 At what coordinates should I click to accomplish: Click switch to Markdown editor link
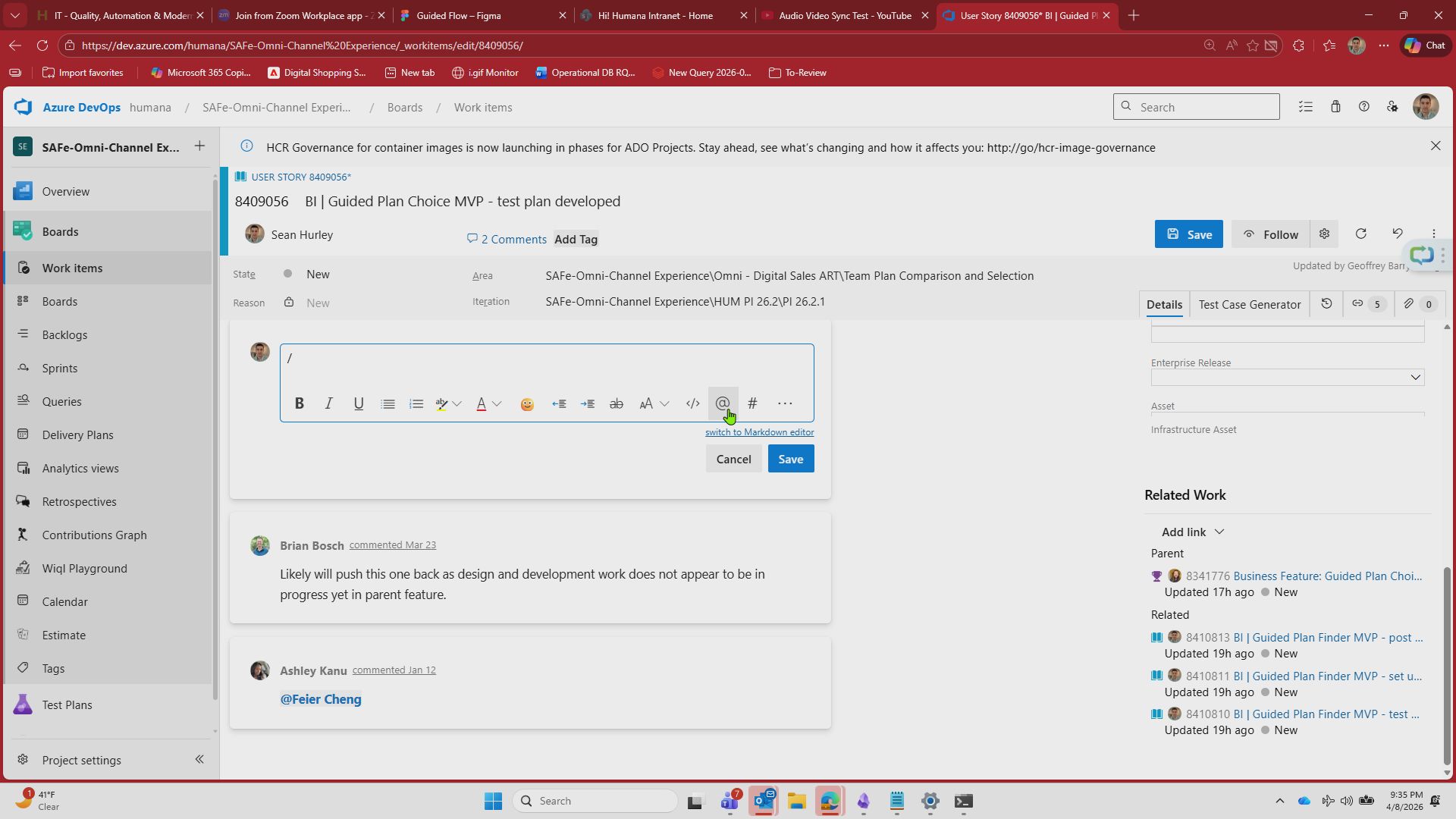pyautogui.click(x=759, y=432)
